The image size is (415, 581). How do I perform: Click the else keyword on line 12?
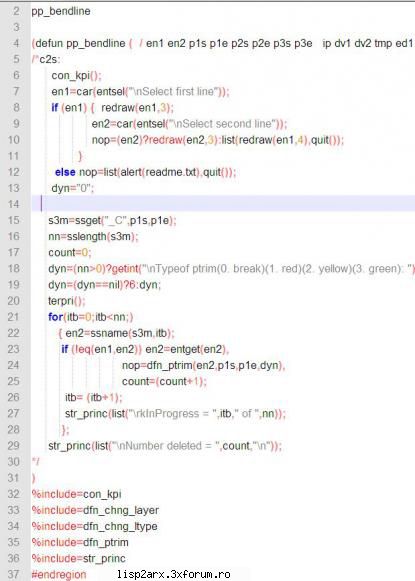tap(65, 172)
